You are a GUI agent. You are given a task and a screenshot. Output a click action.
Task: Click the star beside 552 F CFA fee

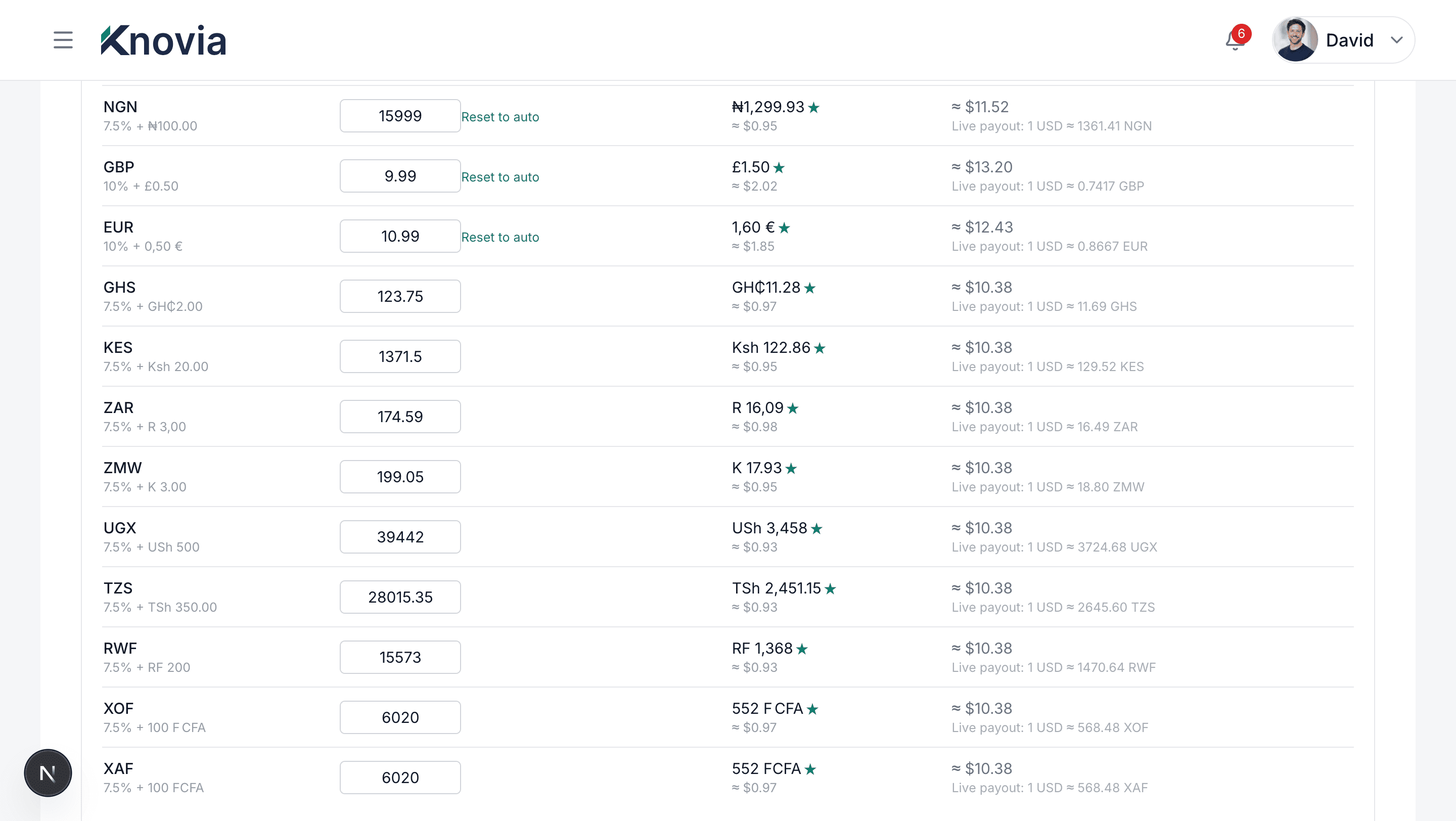pyautogui.click(x=812, y=709)
